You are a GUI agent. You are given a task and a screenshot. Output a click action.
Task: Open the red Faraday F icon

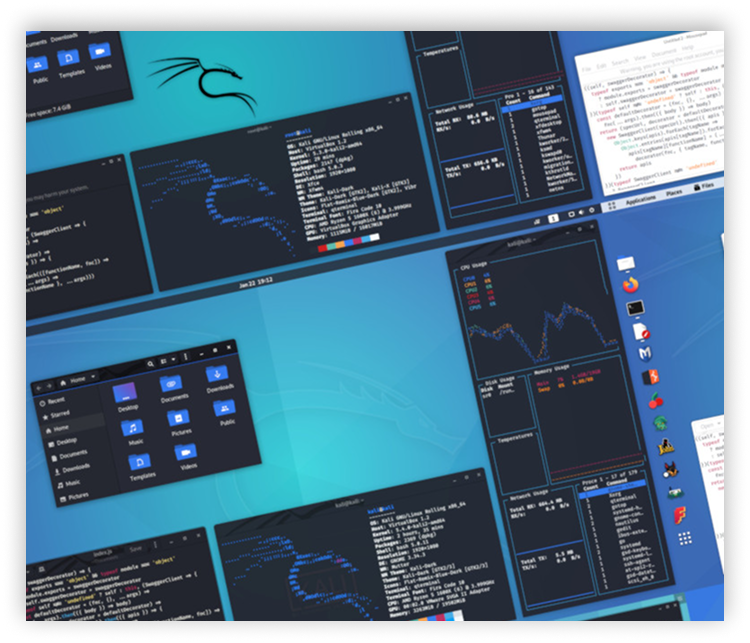680,515
